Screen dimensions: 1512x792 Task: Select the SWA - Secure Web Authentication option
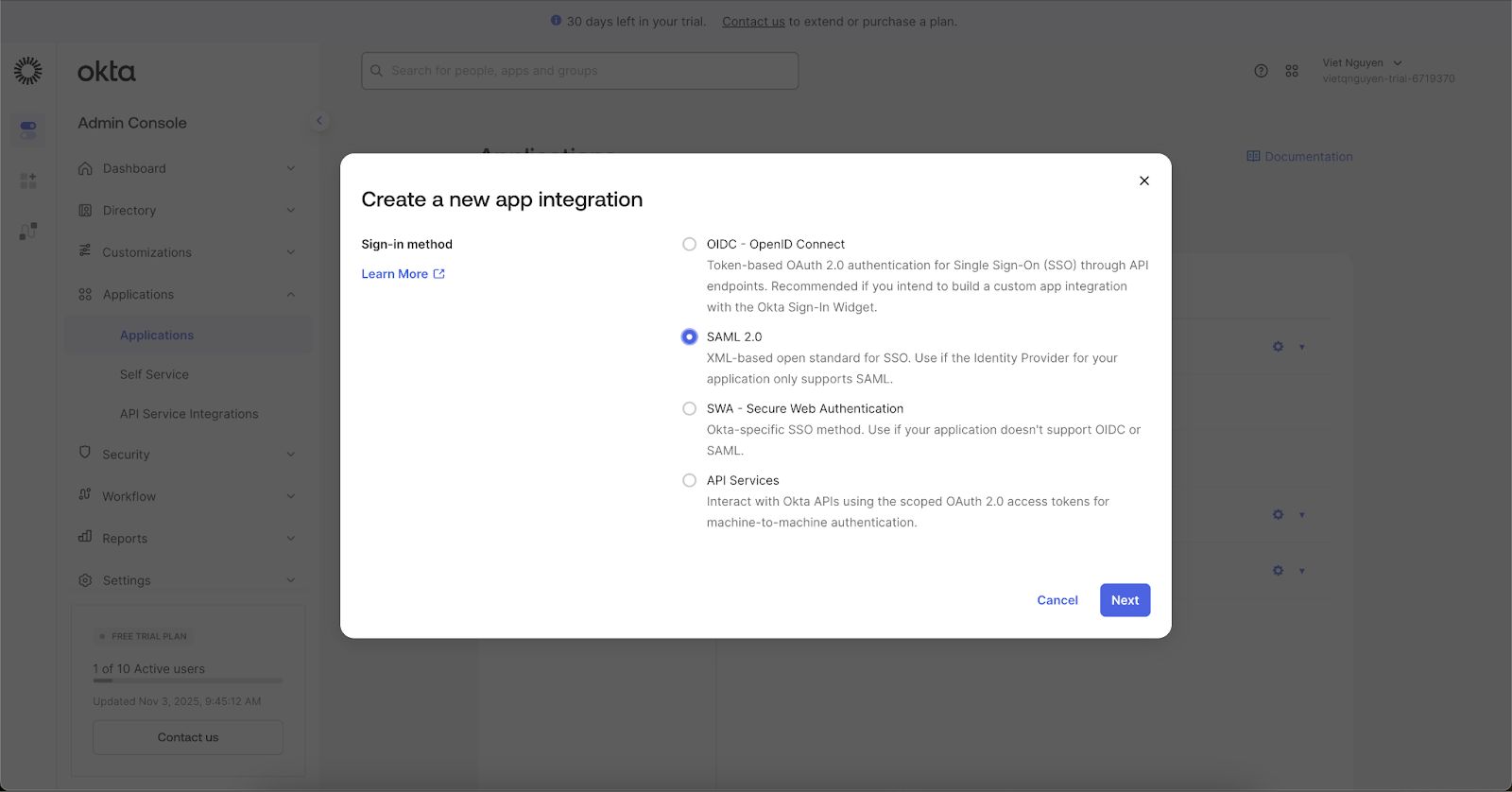point(690,408)
